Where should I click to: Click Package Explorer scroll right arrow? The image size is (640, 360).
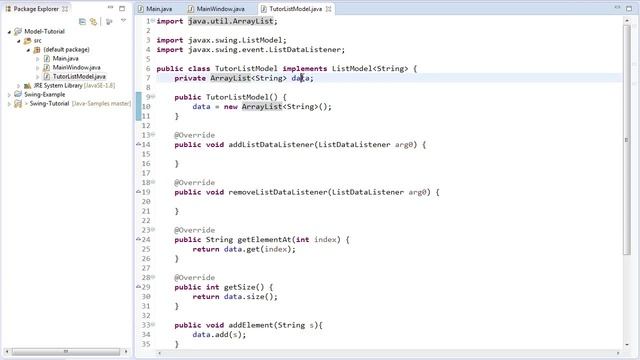[x=126, y=351]
